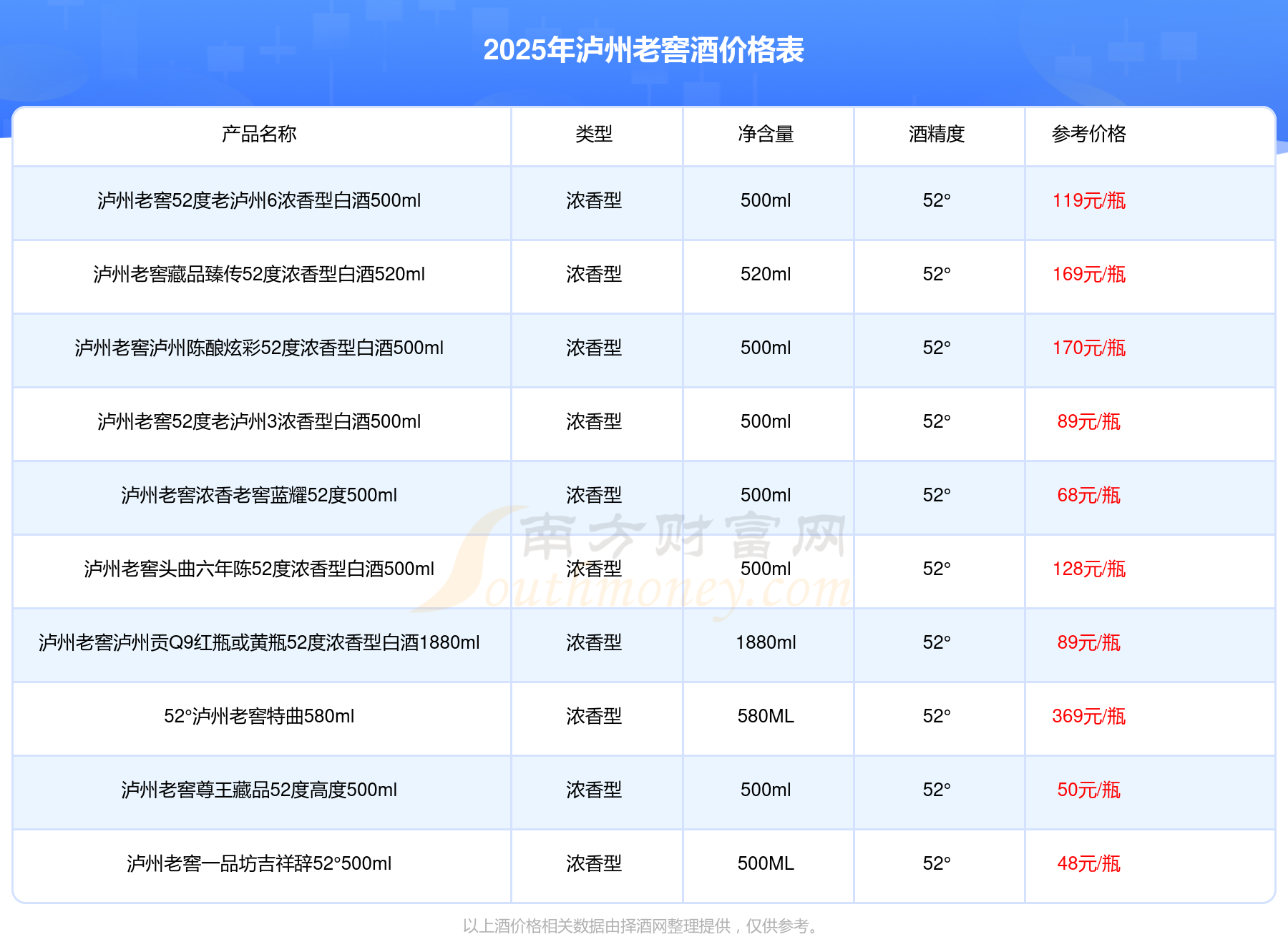Click the price "170元/瓶"
Screen dimensions: 1288x937
point(1089,348)
